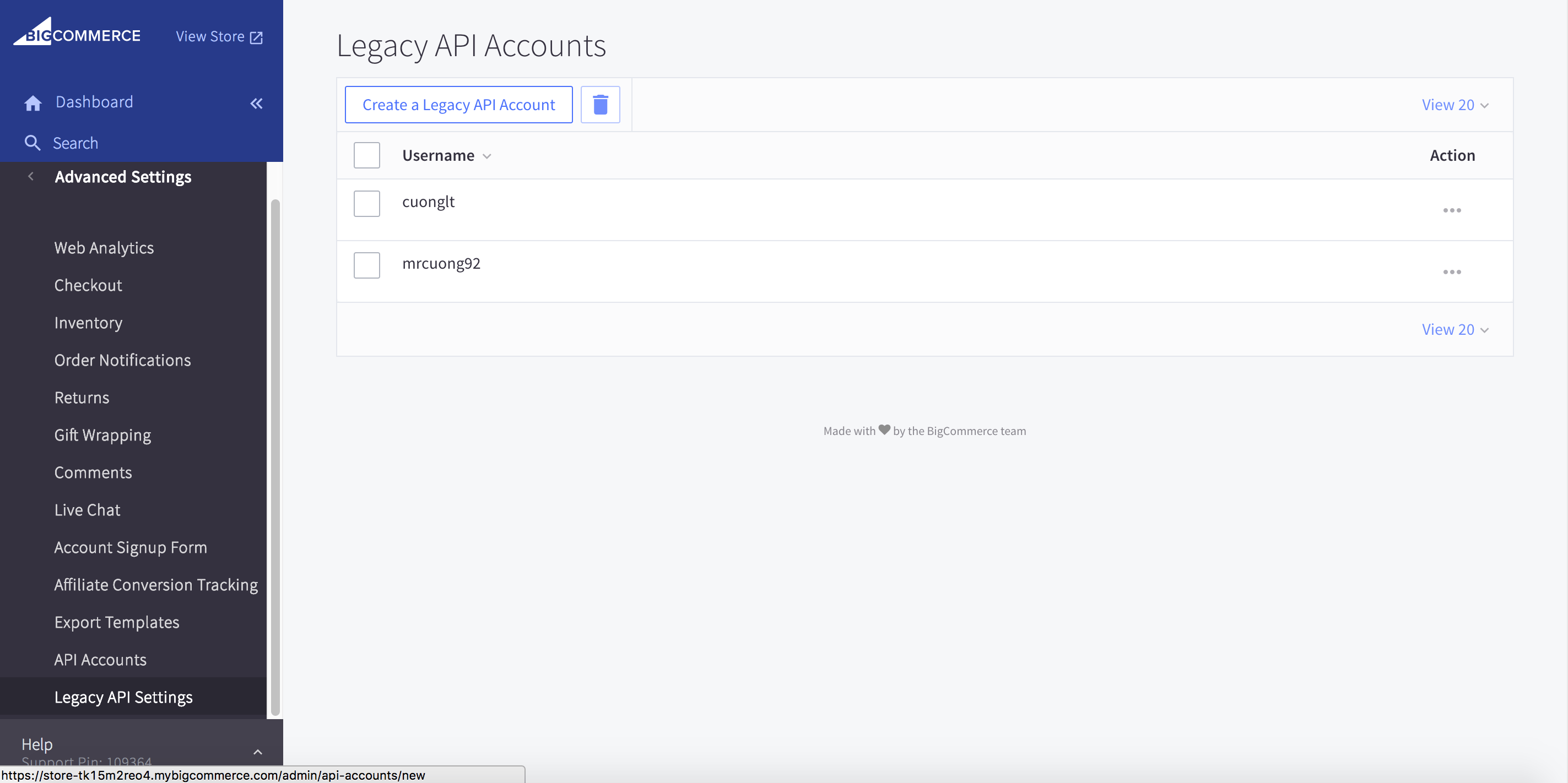Check the mrcuong92 row checkbox
1568x783 pixels.
click(366, 265)
